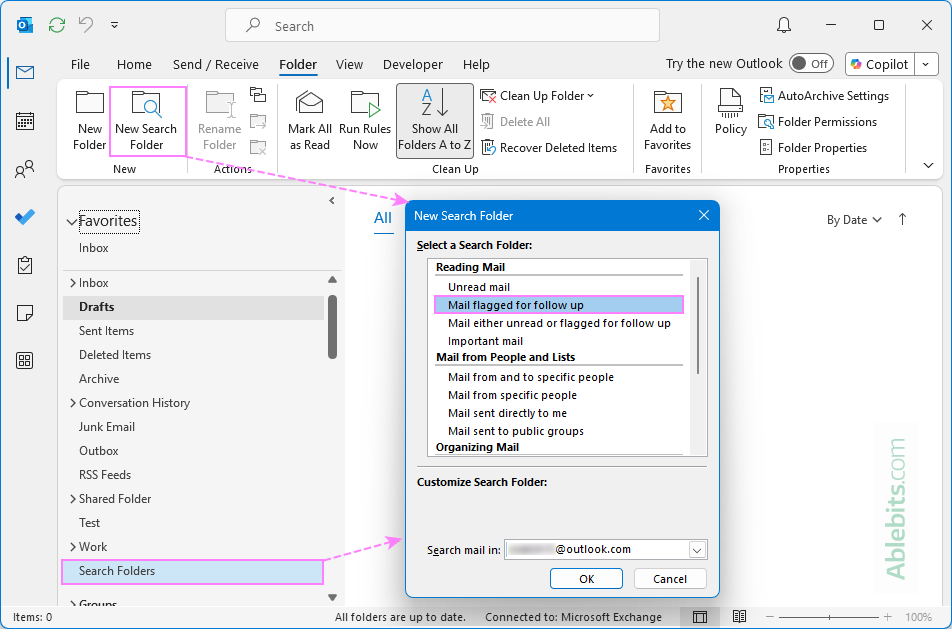952x629 pixels.
Task: Open the To Do checkmark app
Action: [x=25, y=217]
